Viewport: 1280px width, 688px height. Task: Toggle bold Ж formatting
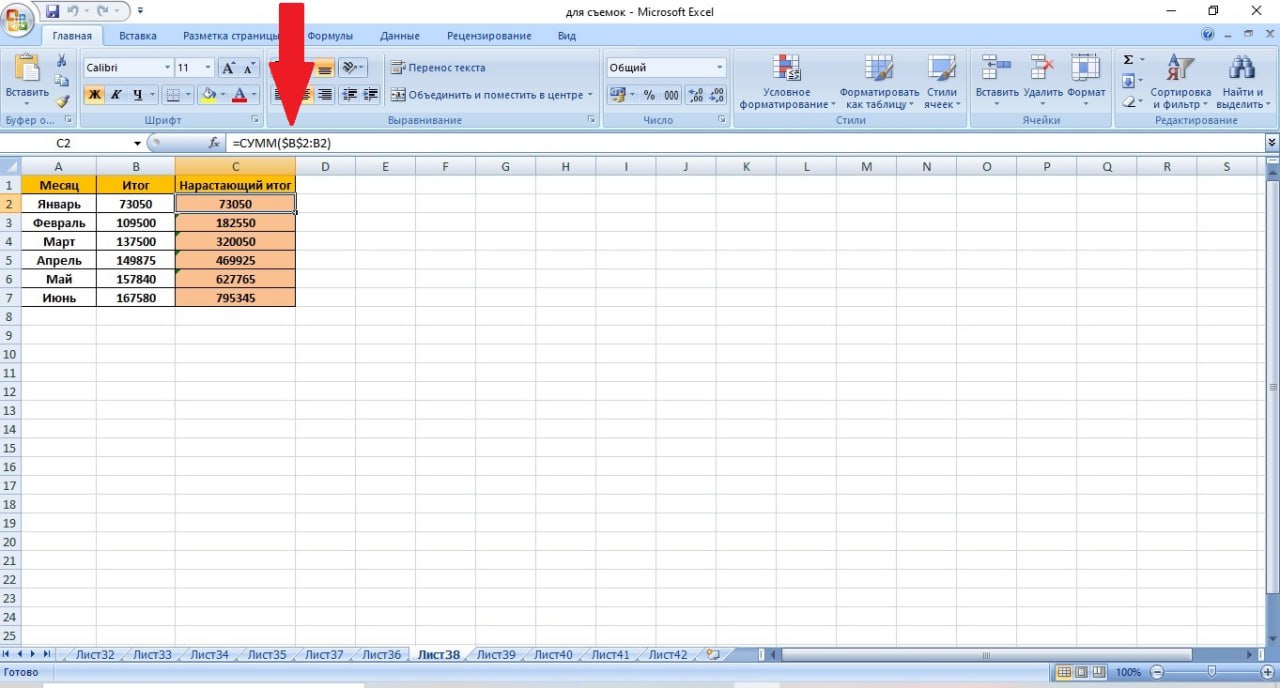point(94,95)
